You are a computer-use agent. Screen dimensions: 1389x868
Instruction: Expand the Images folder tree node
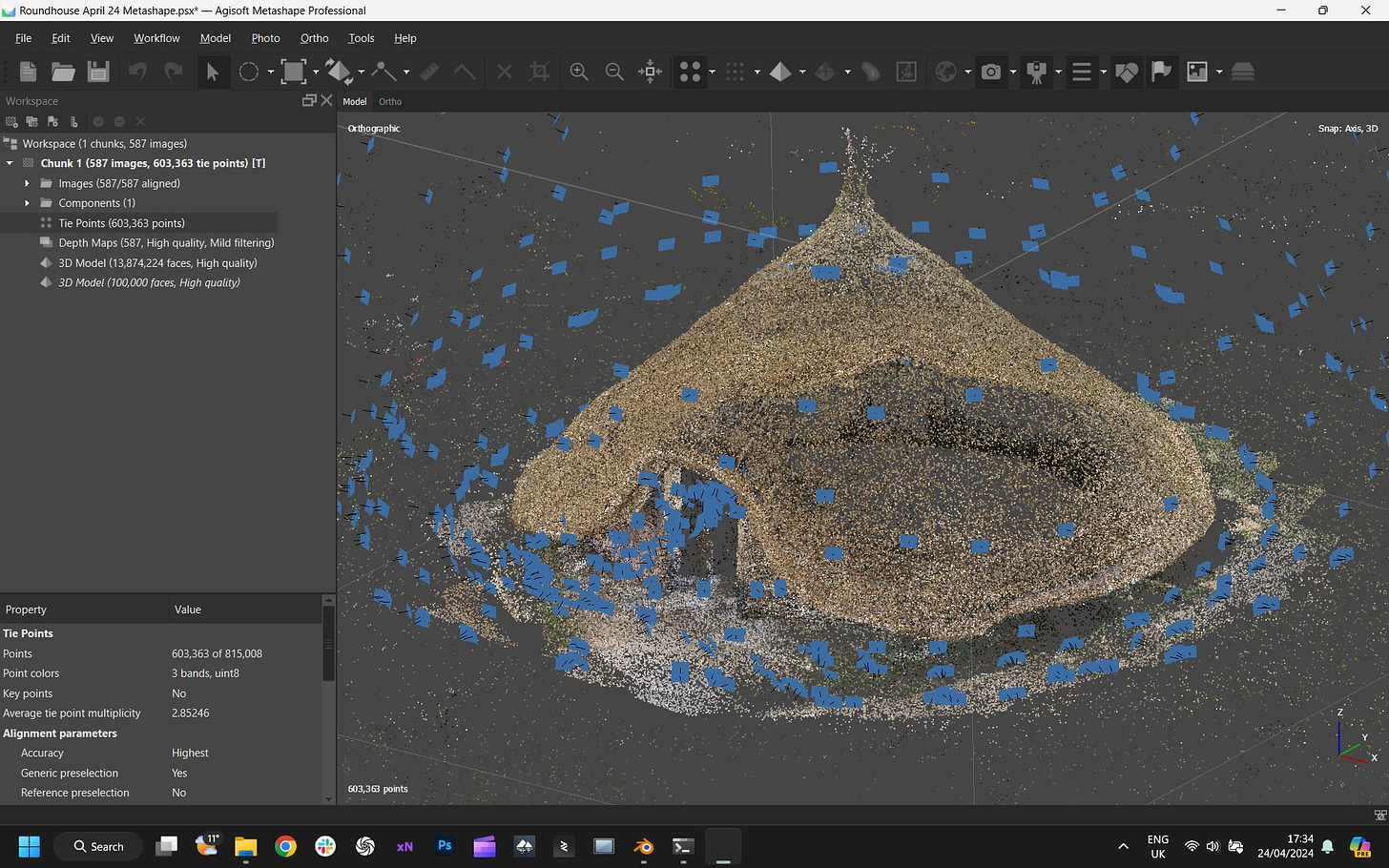coord(27,183)
